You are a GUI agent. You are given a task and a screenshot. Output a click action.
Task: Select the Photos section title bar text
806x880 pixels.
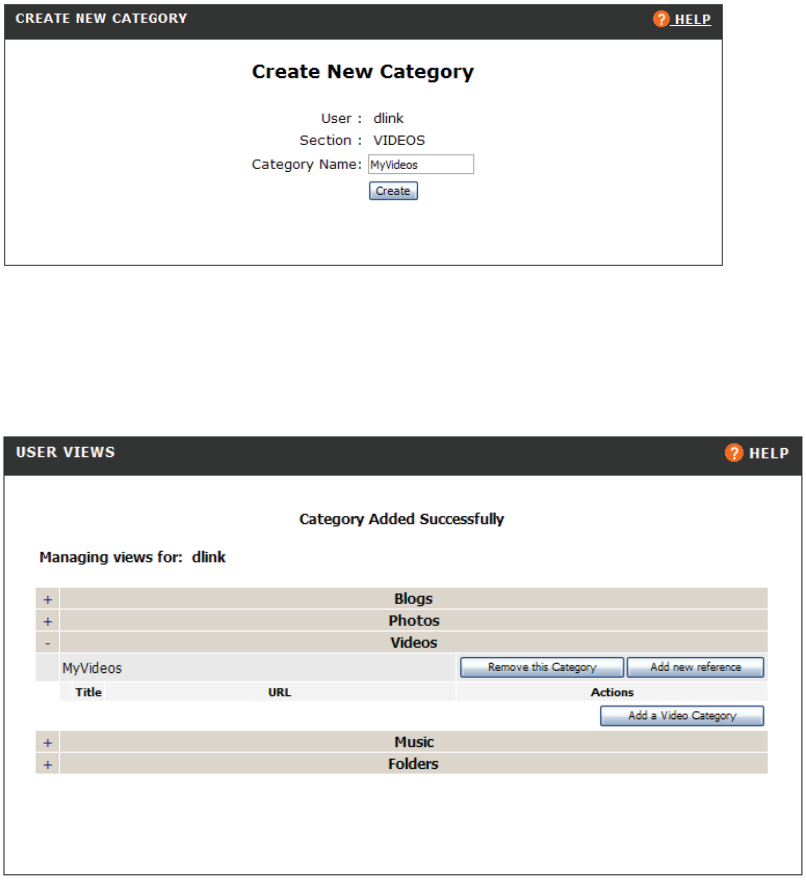pyautogui.click(x=413, y=621)
